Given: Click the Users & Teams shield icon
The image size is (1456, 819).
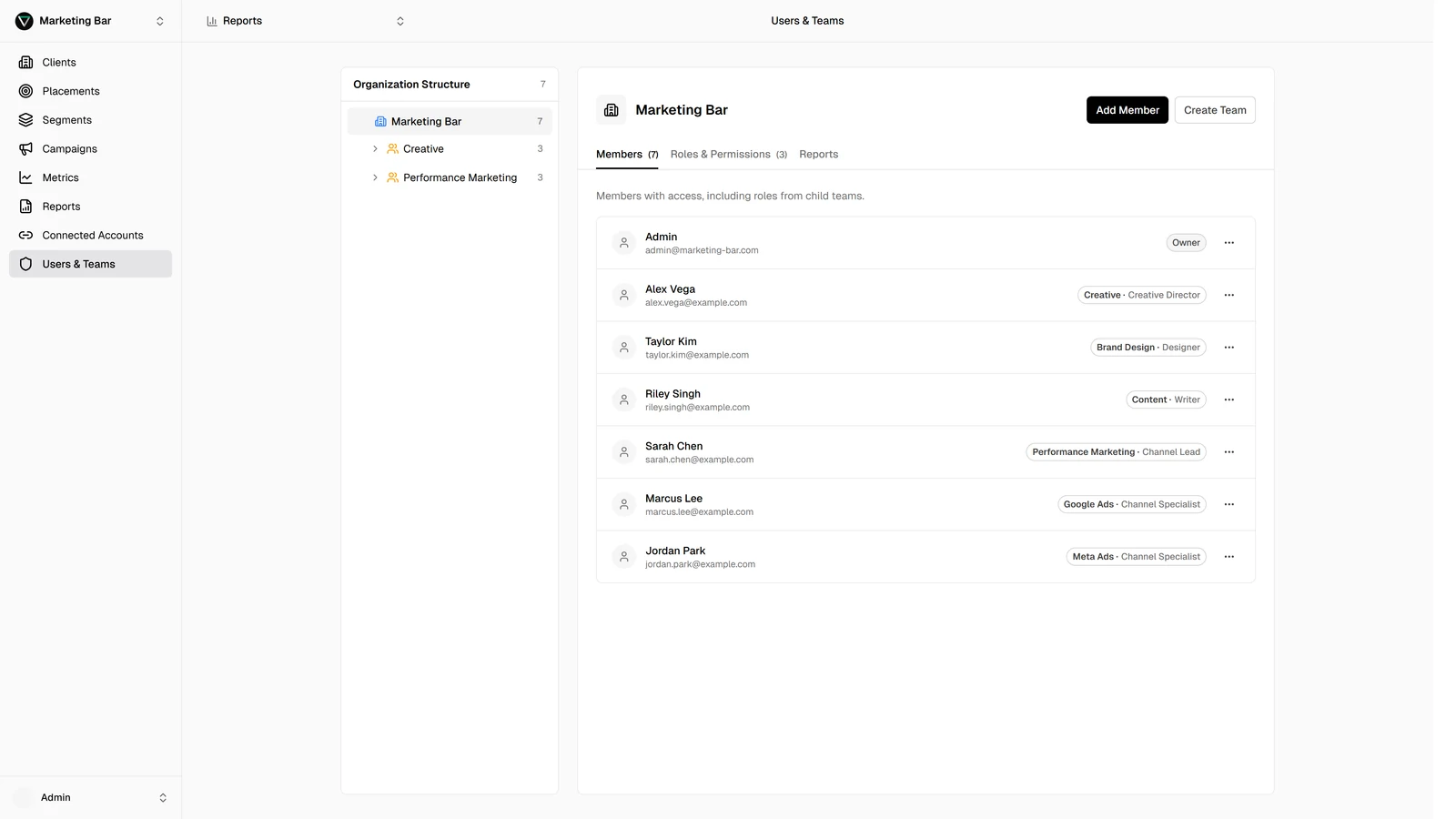Looking at the screenshot, I should coord(25,264).
